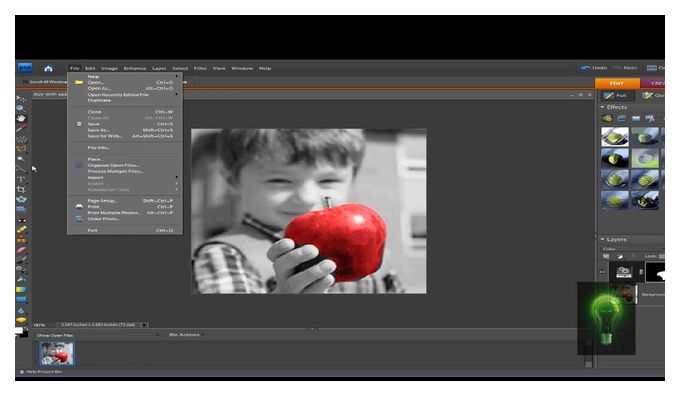Click Hide Project Bin

click(x=41, y=372)
